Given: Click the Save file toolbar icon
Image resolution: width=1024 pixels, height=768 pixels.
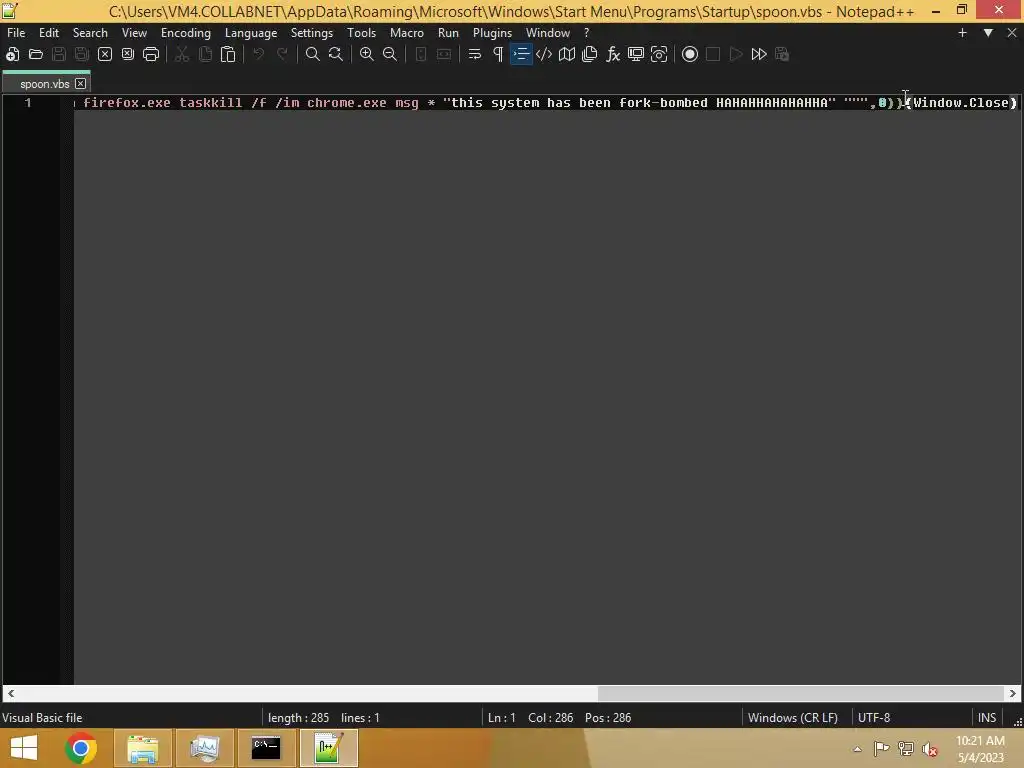Looking at the screenshot, I should [59, 54].
